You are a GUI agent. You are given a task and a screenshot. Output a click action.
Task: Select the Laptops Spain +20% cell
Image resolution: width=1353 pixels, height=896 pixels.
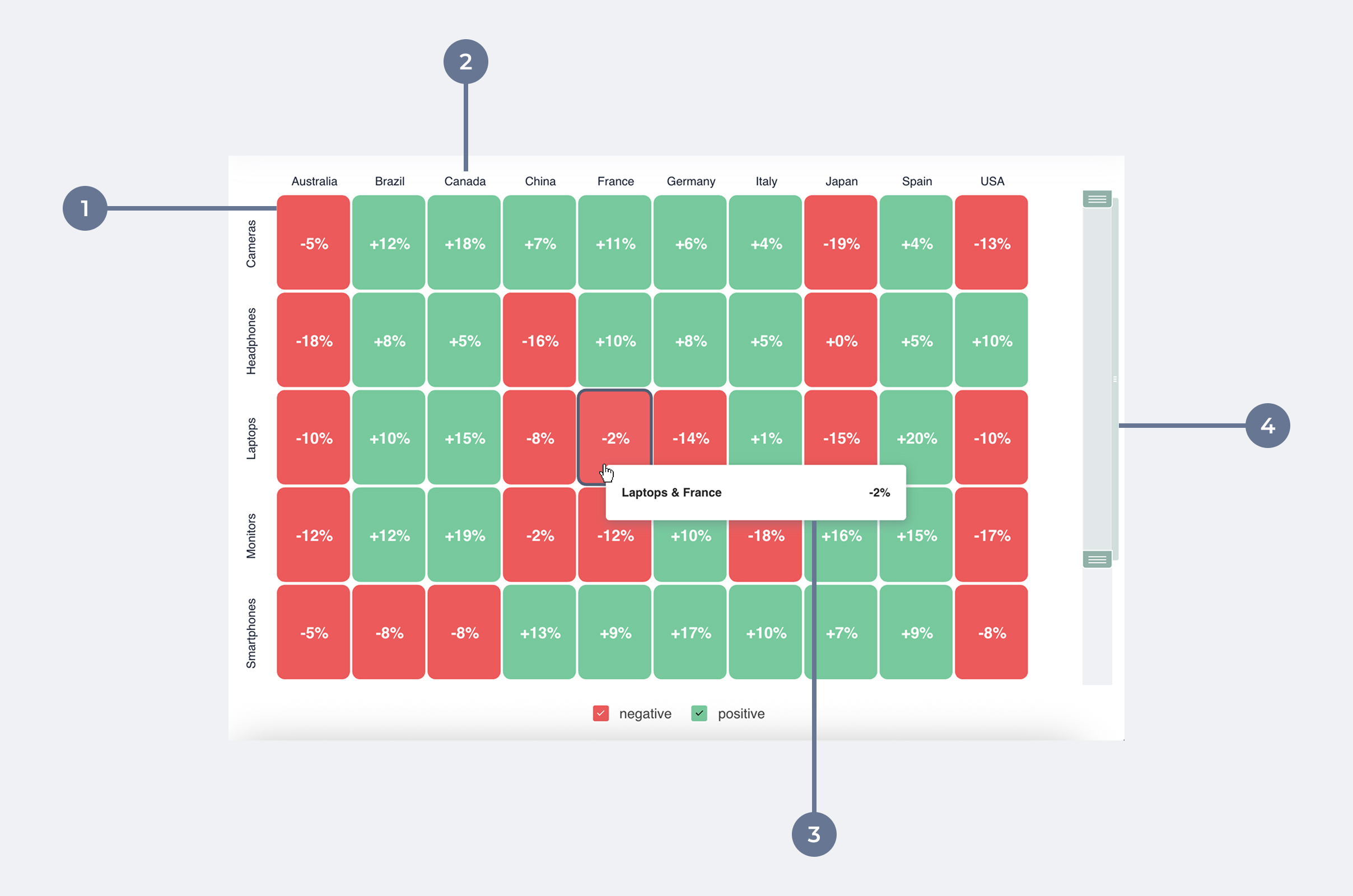[x=916, y=437]
